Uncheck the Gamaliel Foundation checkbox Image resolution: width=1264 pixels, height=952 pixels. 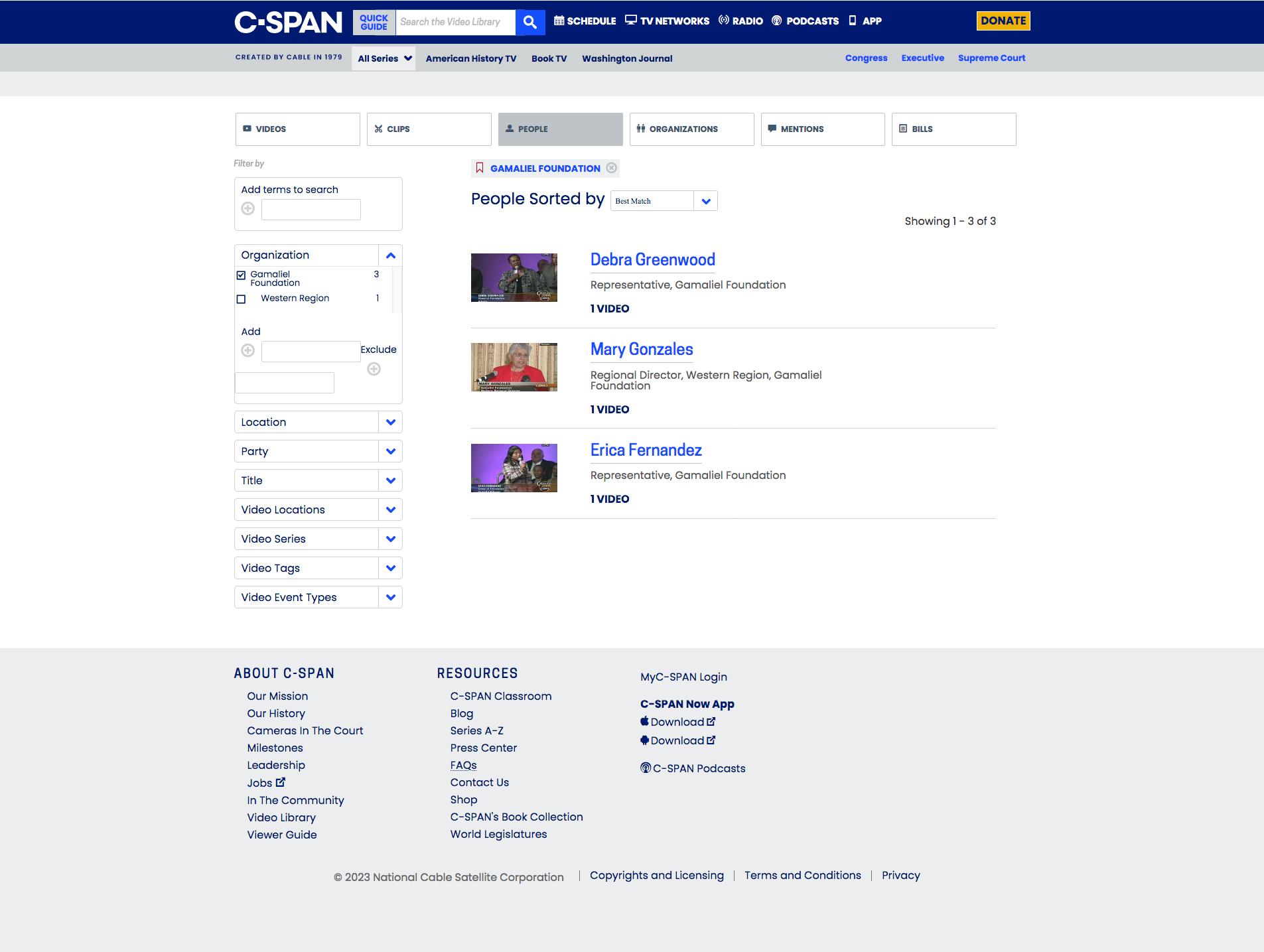point(242,275)
